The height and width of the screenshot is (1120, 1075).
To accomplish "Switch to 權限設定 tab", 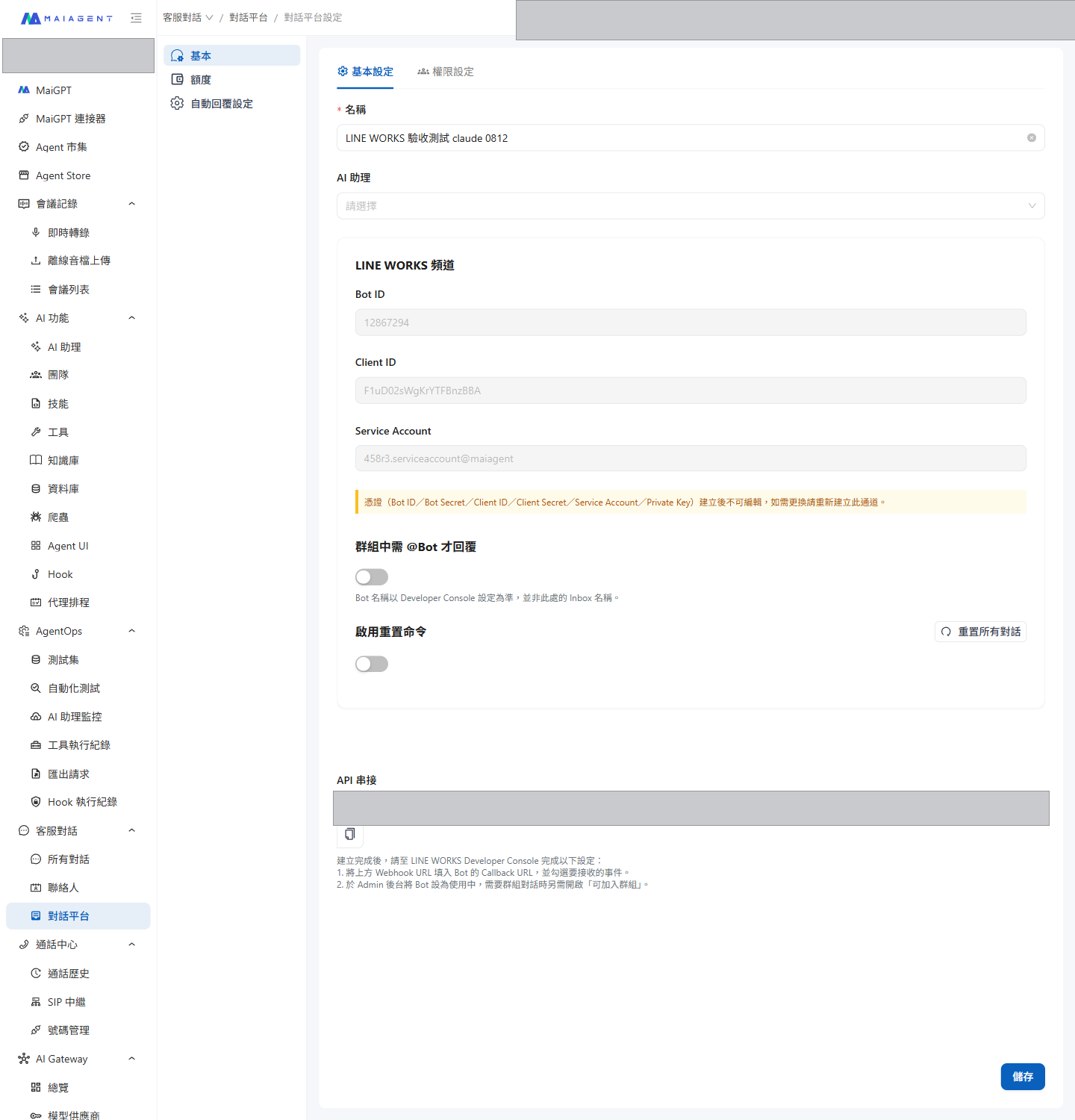I will pos(446,72).
